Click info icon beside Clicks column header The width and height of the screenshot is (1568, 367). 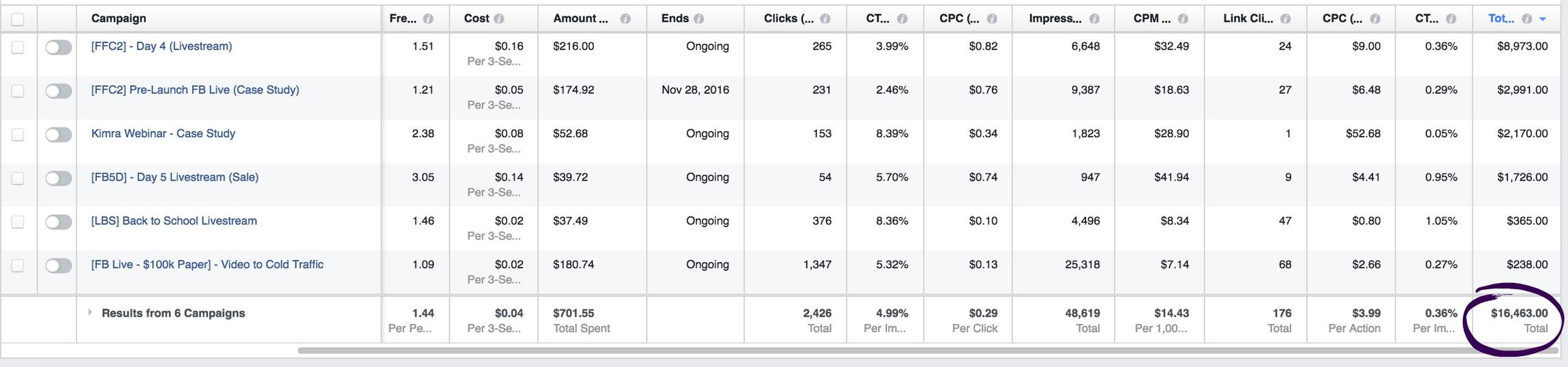tap(825, 19)
